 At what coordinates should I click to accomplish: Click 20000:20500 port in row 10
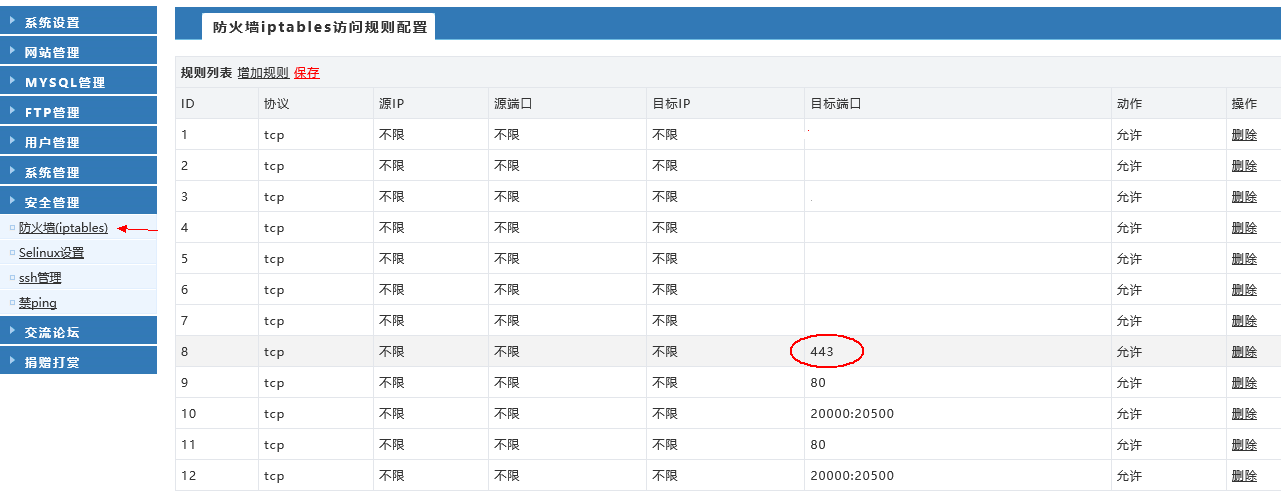(852, 413)
